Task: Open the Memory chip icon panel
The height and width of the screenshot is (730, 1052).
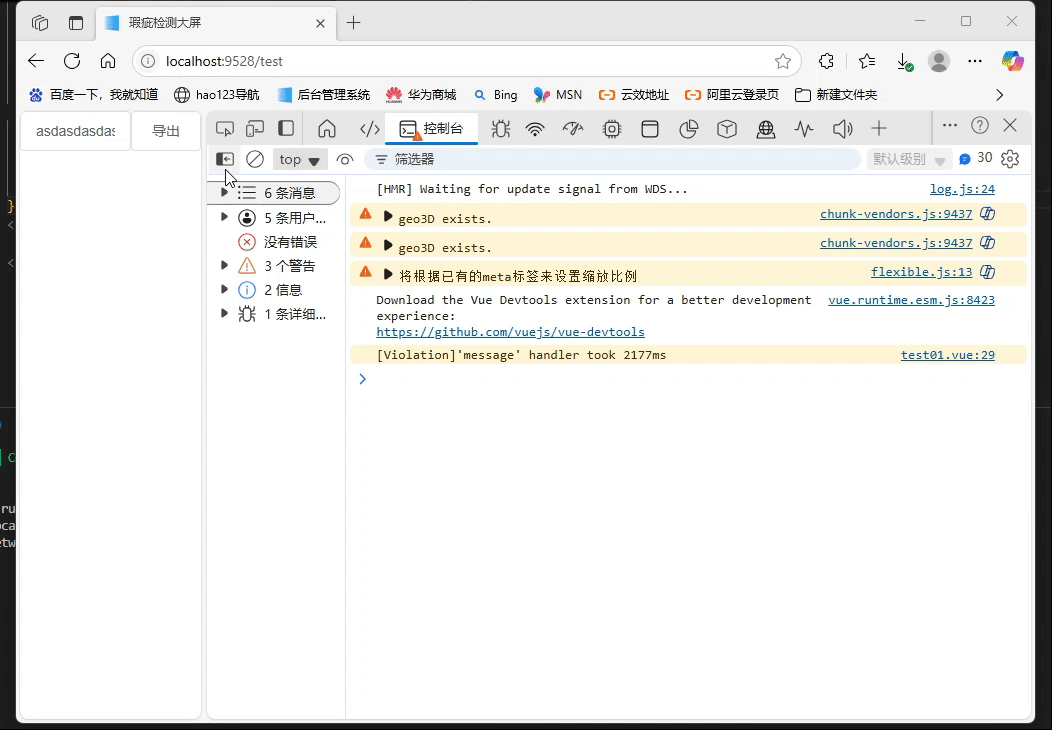Action: pos(611,128)
